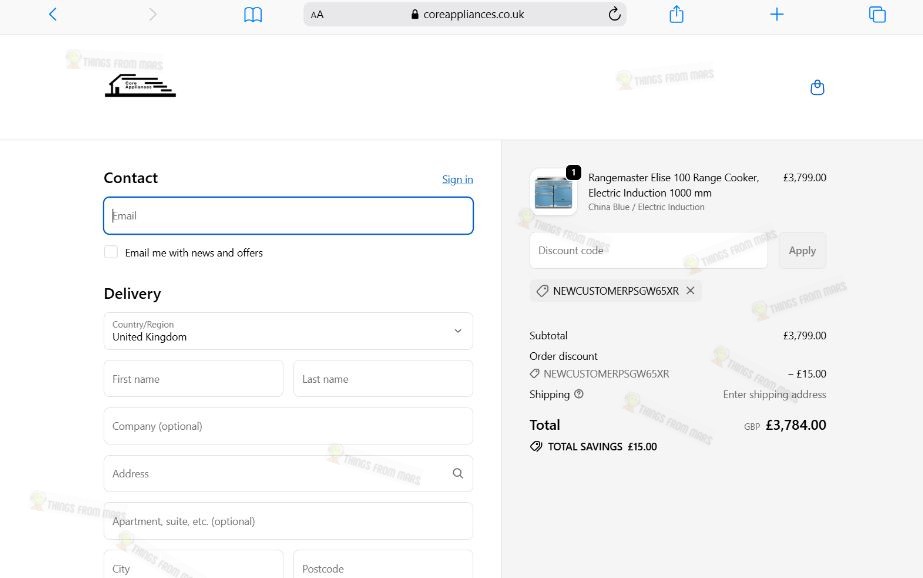Open Safari bookmarks book icon

[x=253, y=14]
